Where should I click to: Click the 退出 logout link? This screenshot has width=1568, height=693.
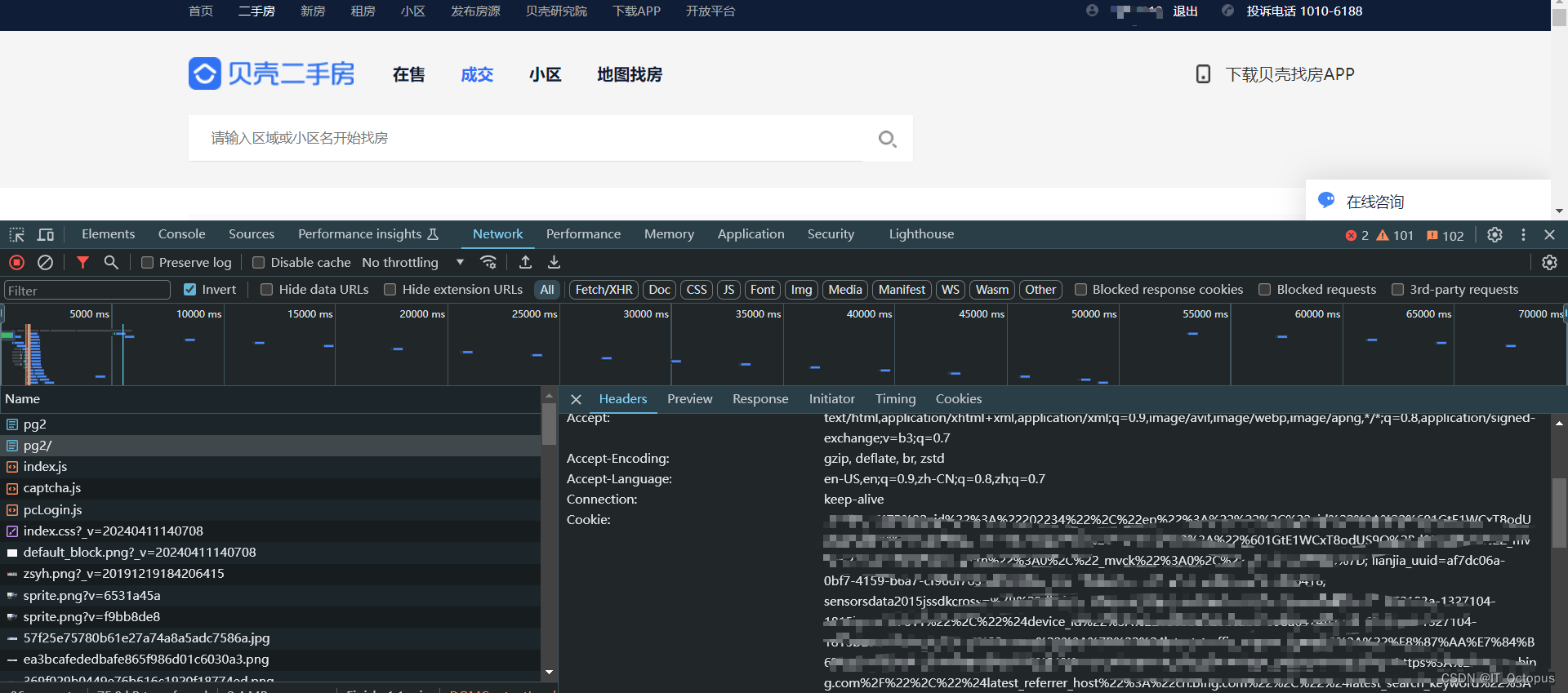point(1185,11)
